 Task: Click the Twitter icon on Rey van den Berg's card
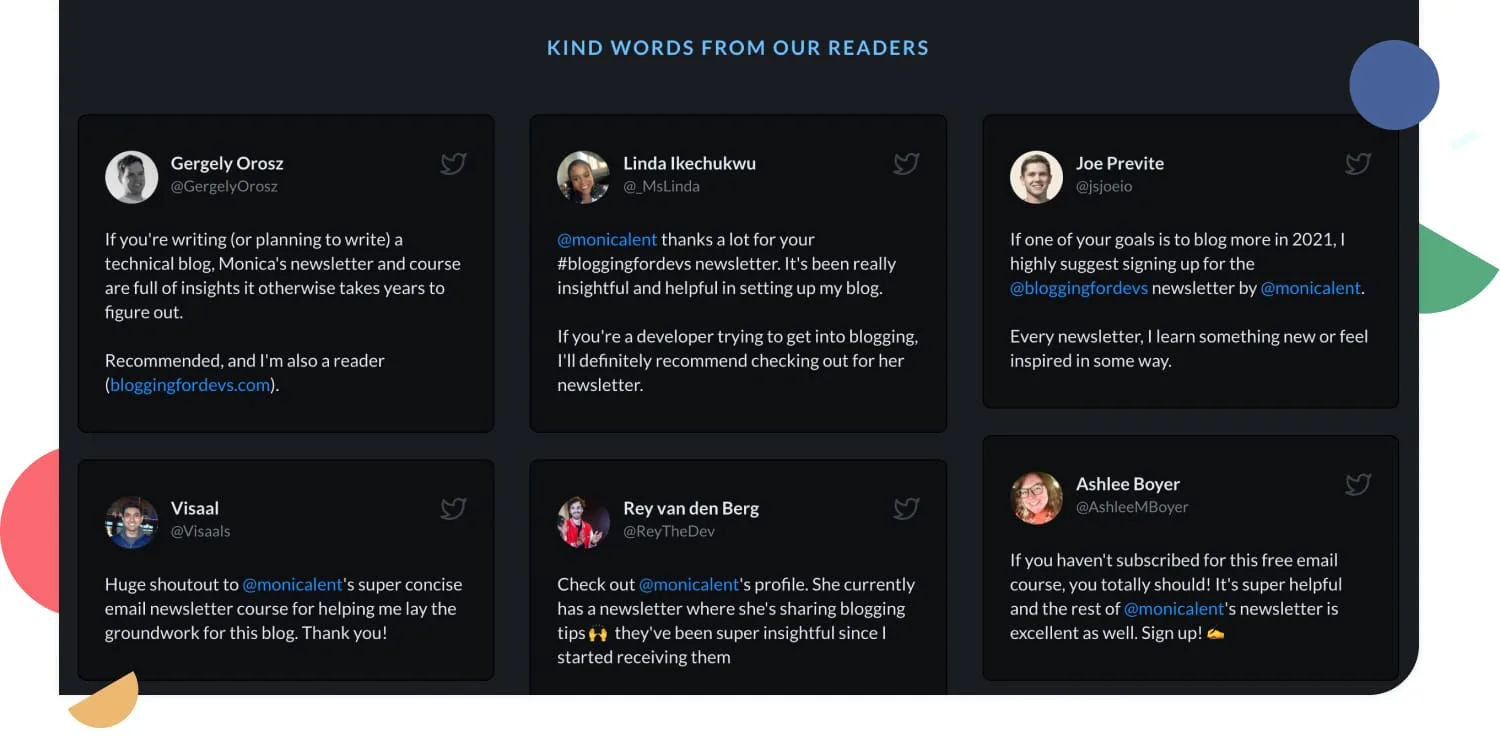[906, 509]
